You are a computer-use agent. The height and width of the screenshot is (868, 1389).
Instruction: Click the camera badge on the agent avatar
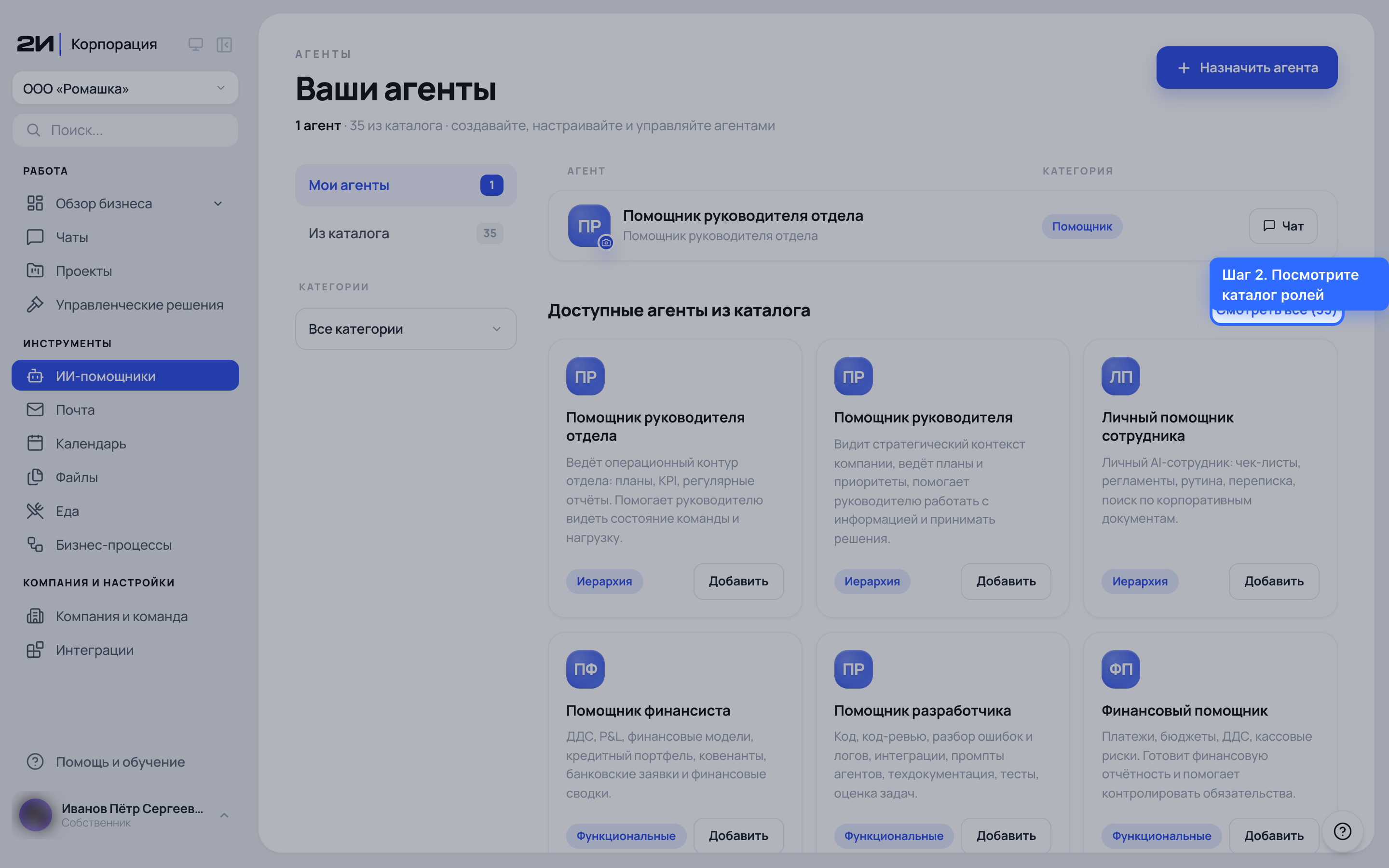pyautogui.click(x=606, y=243)
